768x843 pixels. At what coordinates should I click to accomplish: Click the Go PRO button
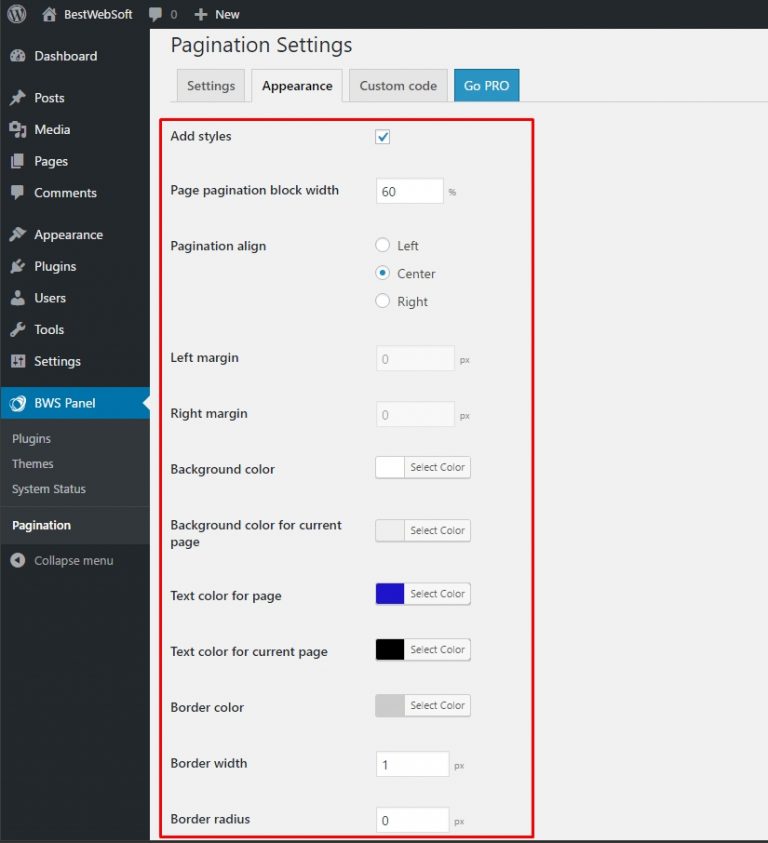(x=486, y=86)
